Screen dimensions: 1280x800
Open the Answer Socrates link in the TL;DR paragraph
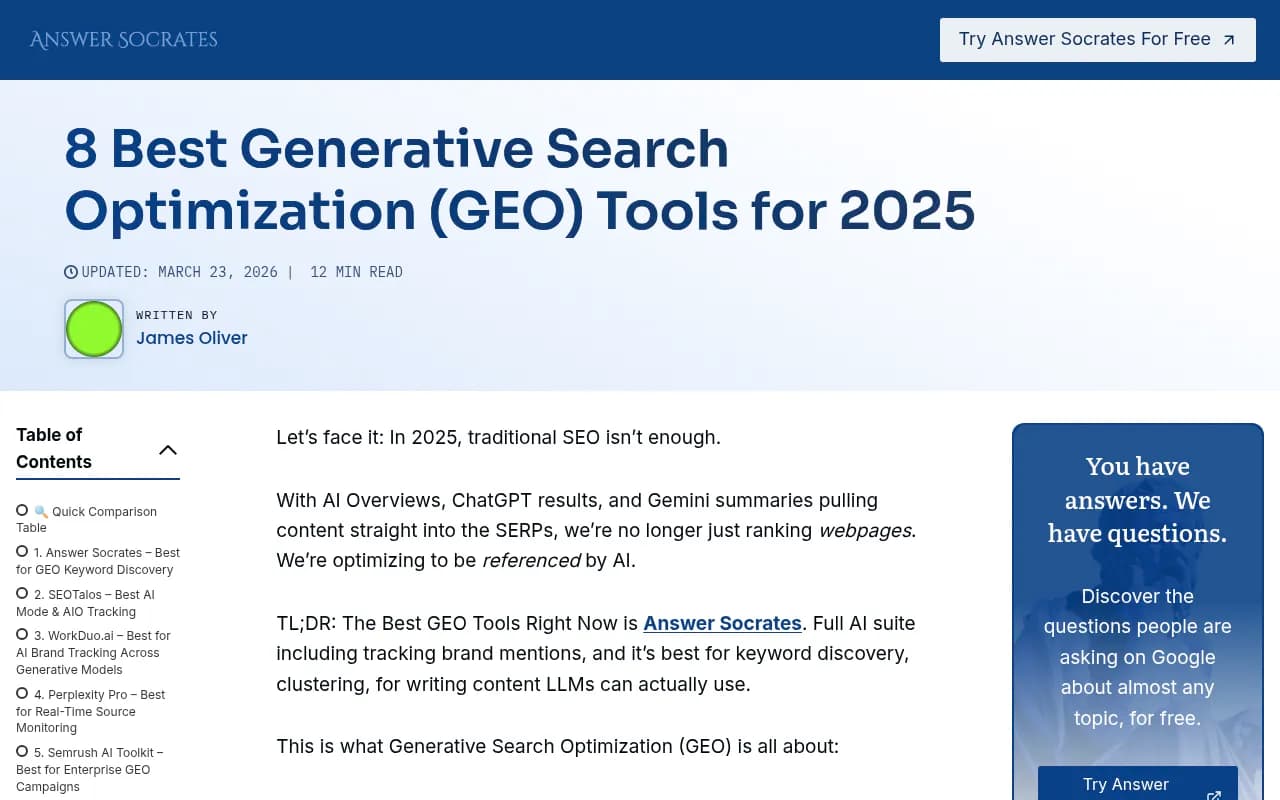point(722,623)
